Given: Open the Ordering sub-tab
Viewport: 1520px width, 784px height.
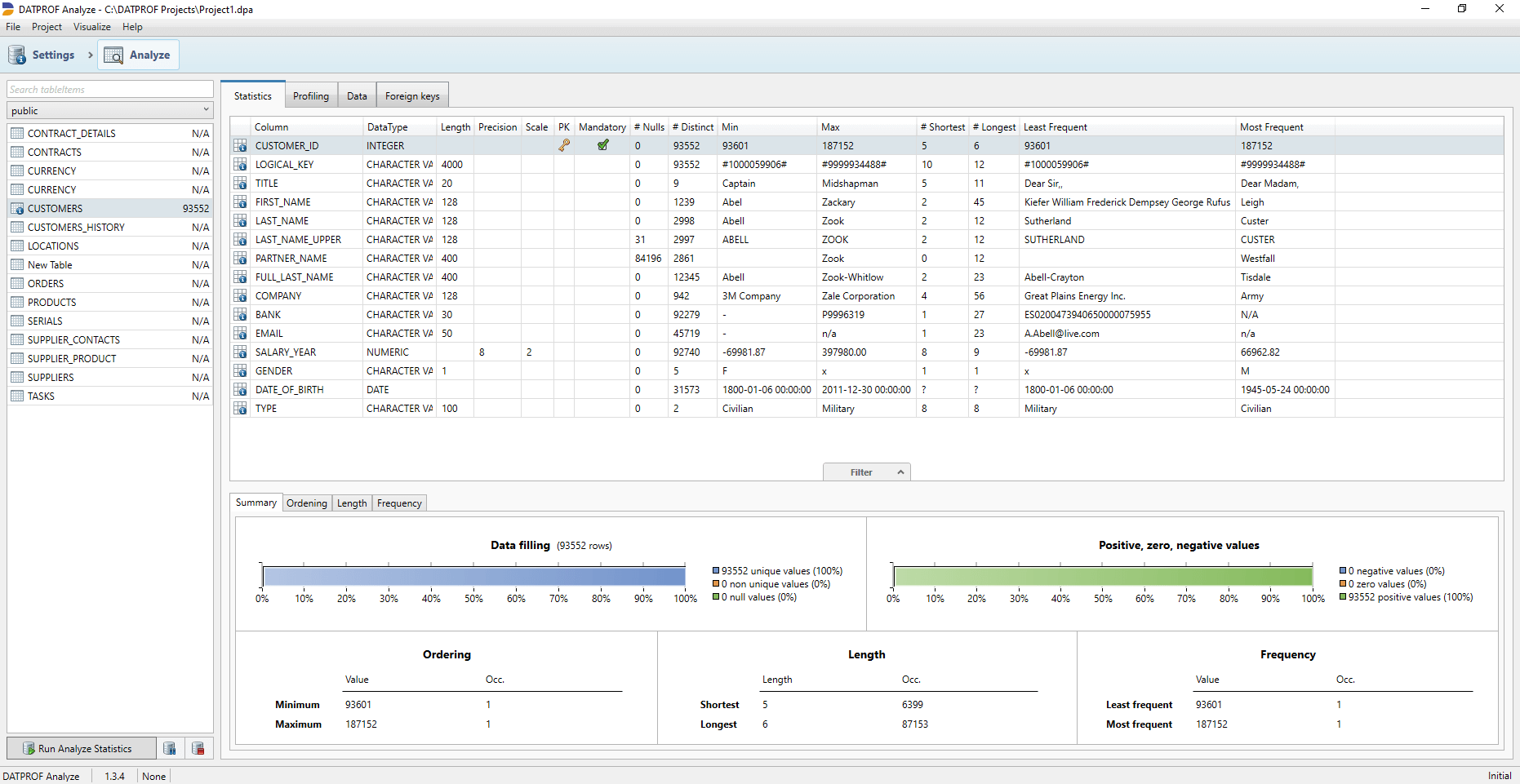Looking at the screenshot, I should click(307, 503).
